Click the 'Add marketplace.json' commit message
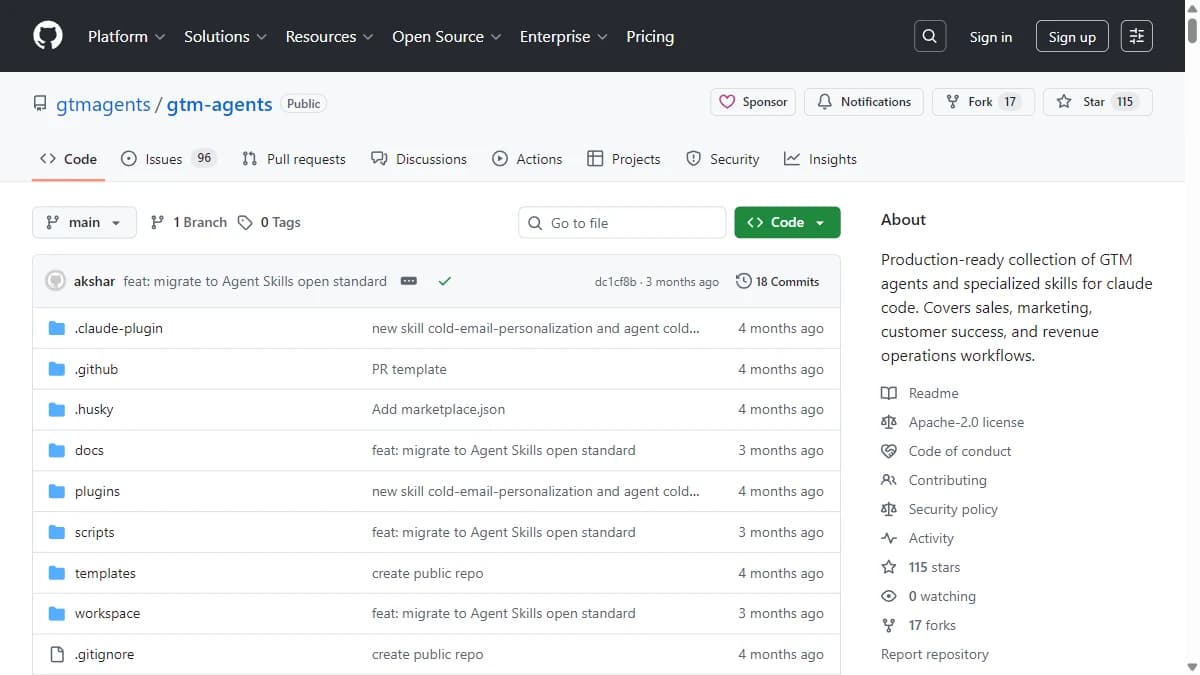Screen dimensions: 1200x675 (x=438, y=410)
